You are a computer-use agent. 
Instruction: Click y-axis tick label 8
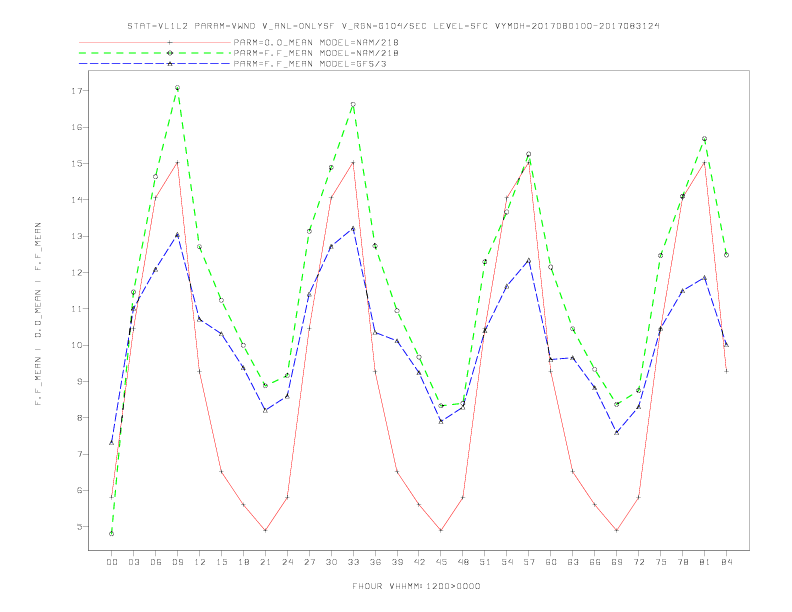coord(79,418)
